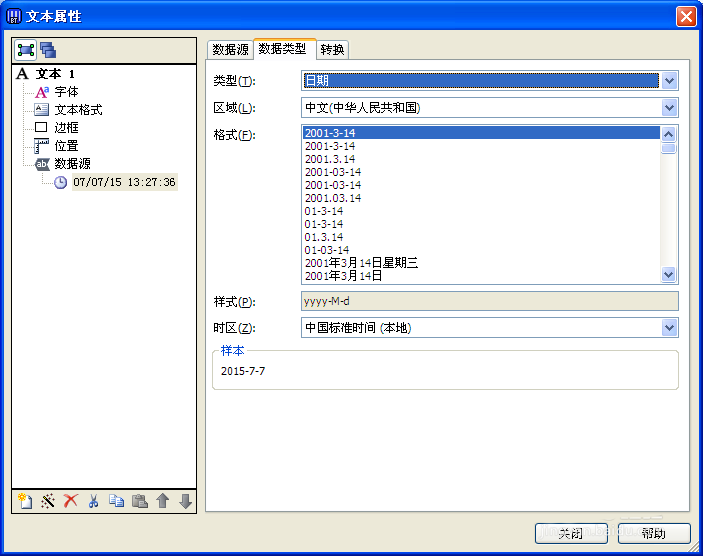Click the large A icon of 文本 1
703x556 pixels.
point(22,74)
